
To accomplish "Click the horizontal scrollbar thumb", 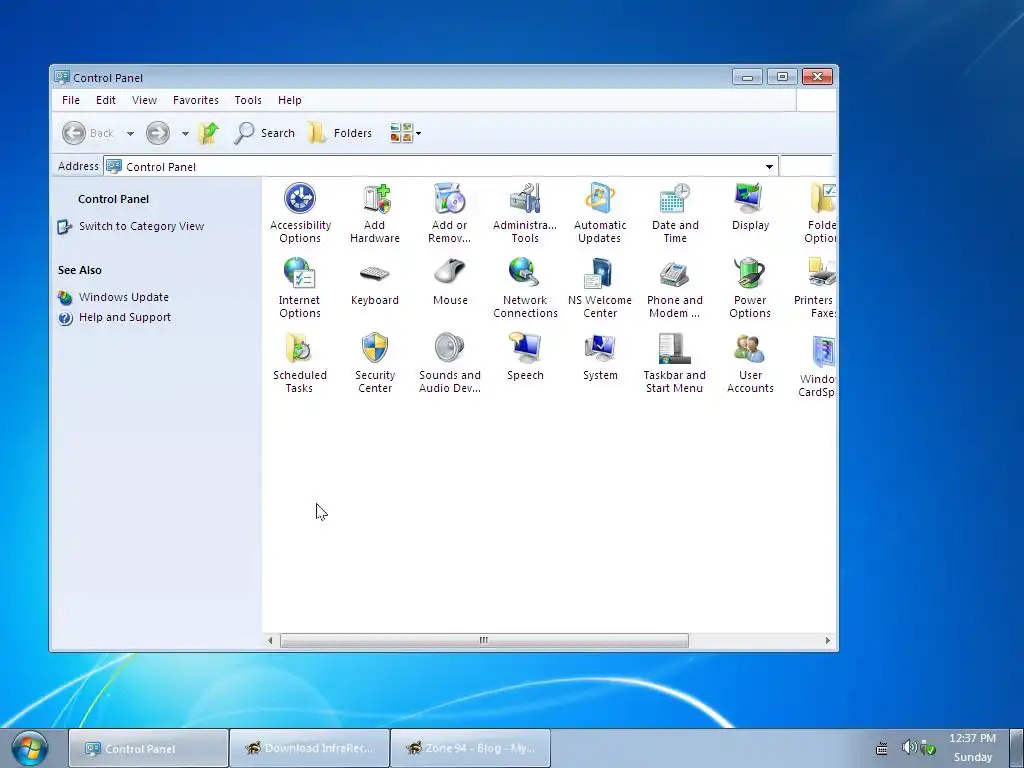I will [484, 641].
